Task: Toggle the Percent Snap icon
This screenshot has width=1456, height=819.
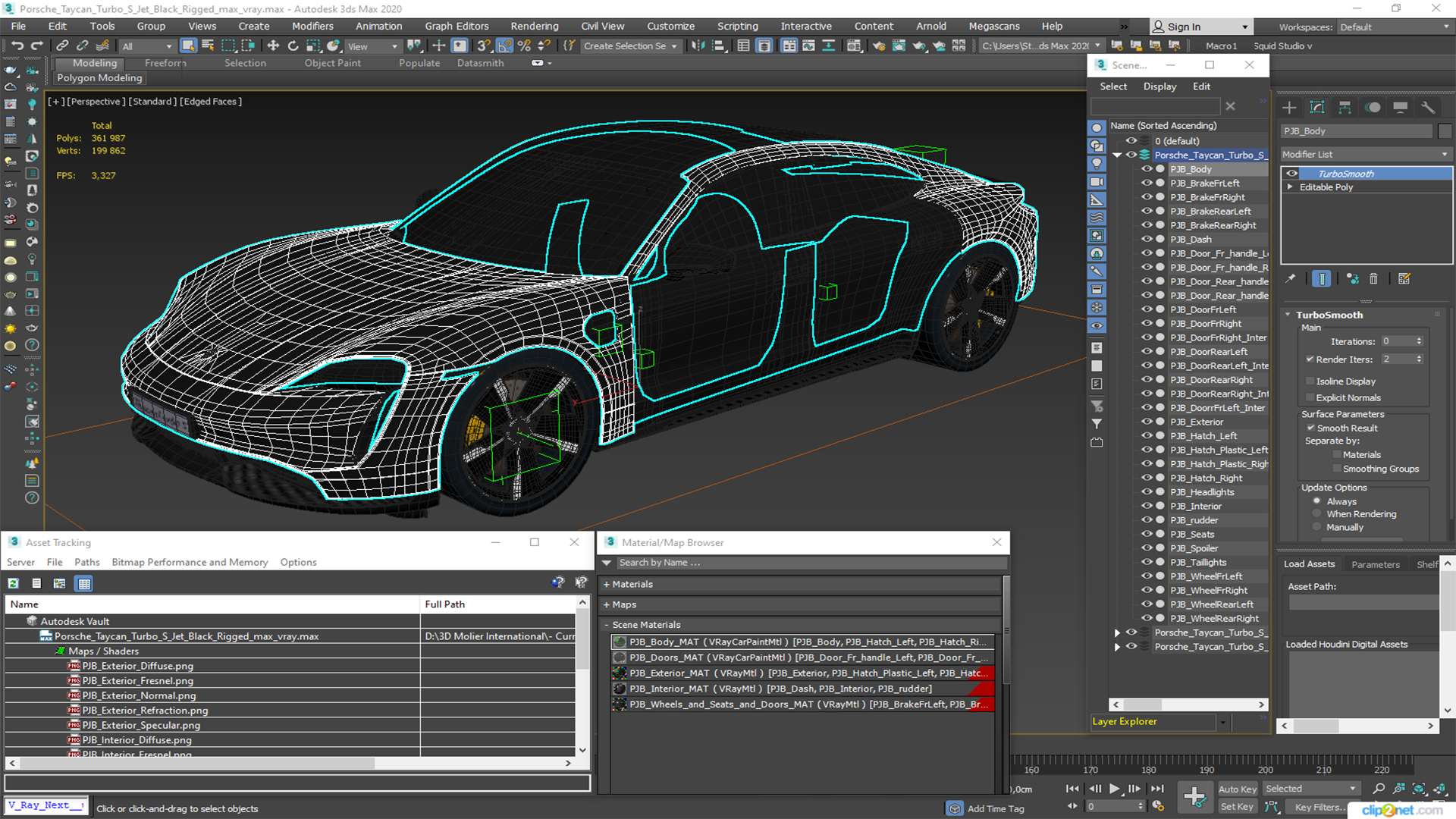Action: click(x=524, y=45)
